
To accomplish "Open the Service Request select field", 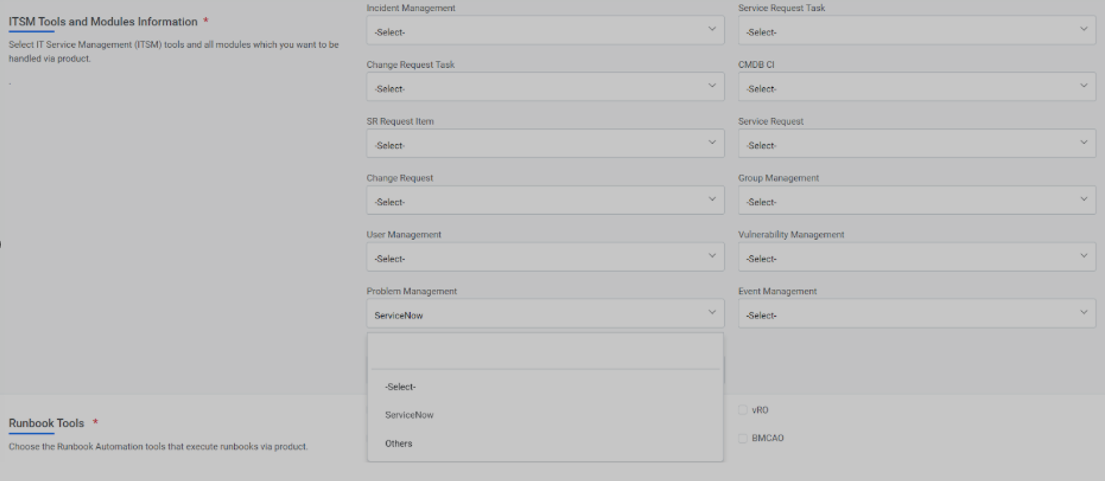I will point(915,145).
